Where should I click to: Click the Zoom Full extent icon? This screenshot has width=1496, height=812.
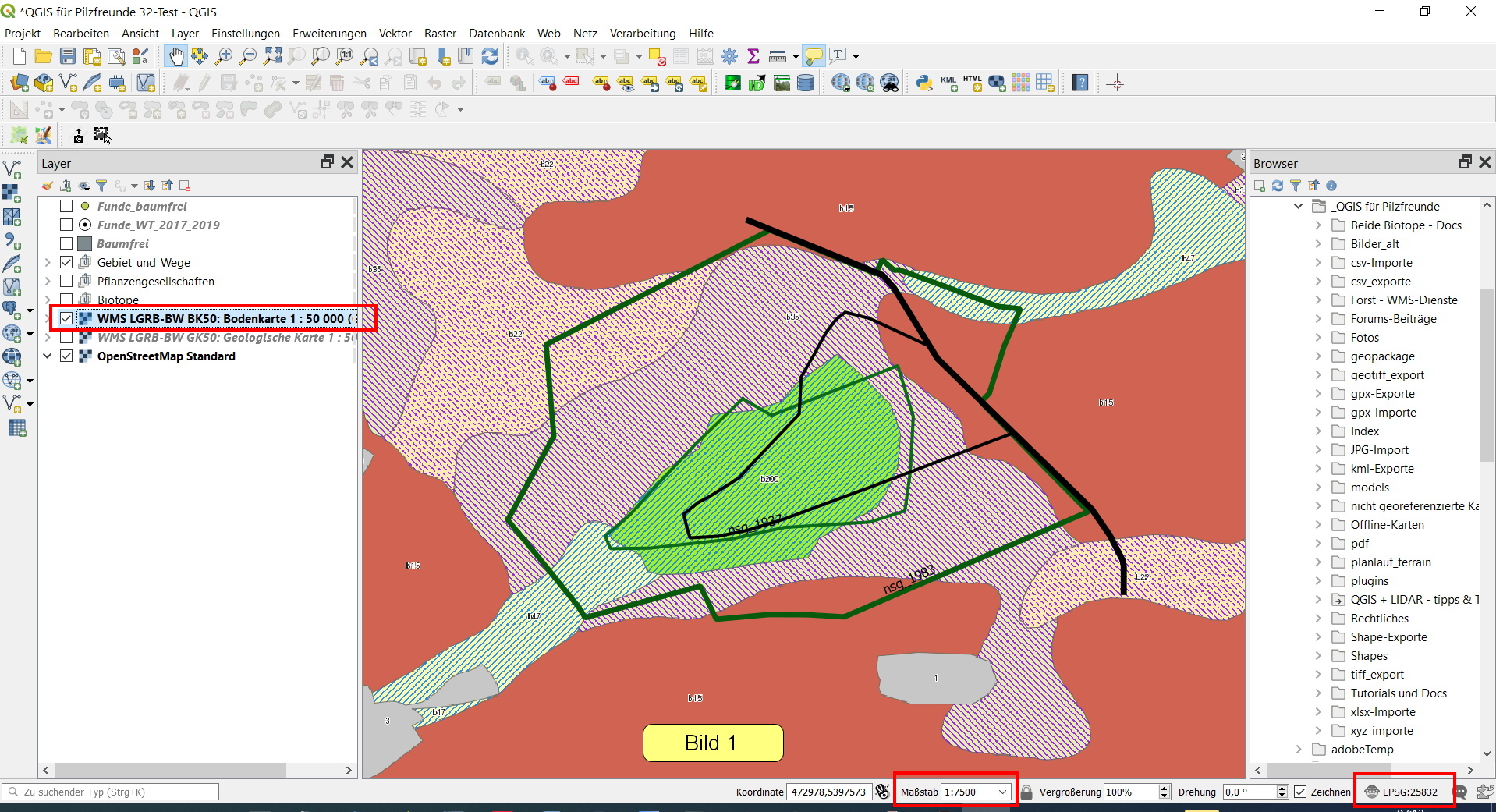[x=272, y=56]
